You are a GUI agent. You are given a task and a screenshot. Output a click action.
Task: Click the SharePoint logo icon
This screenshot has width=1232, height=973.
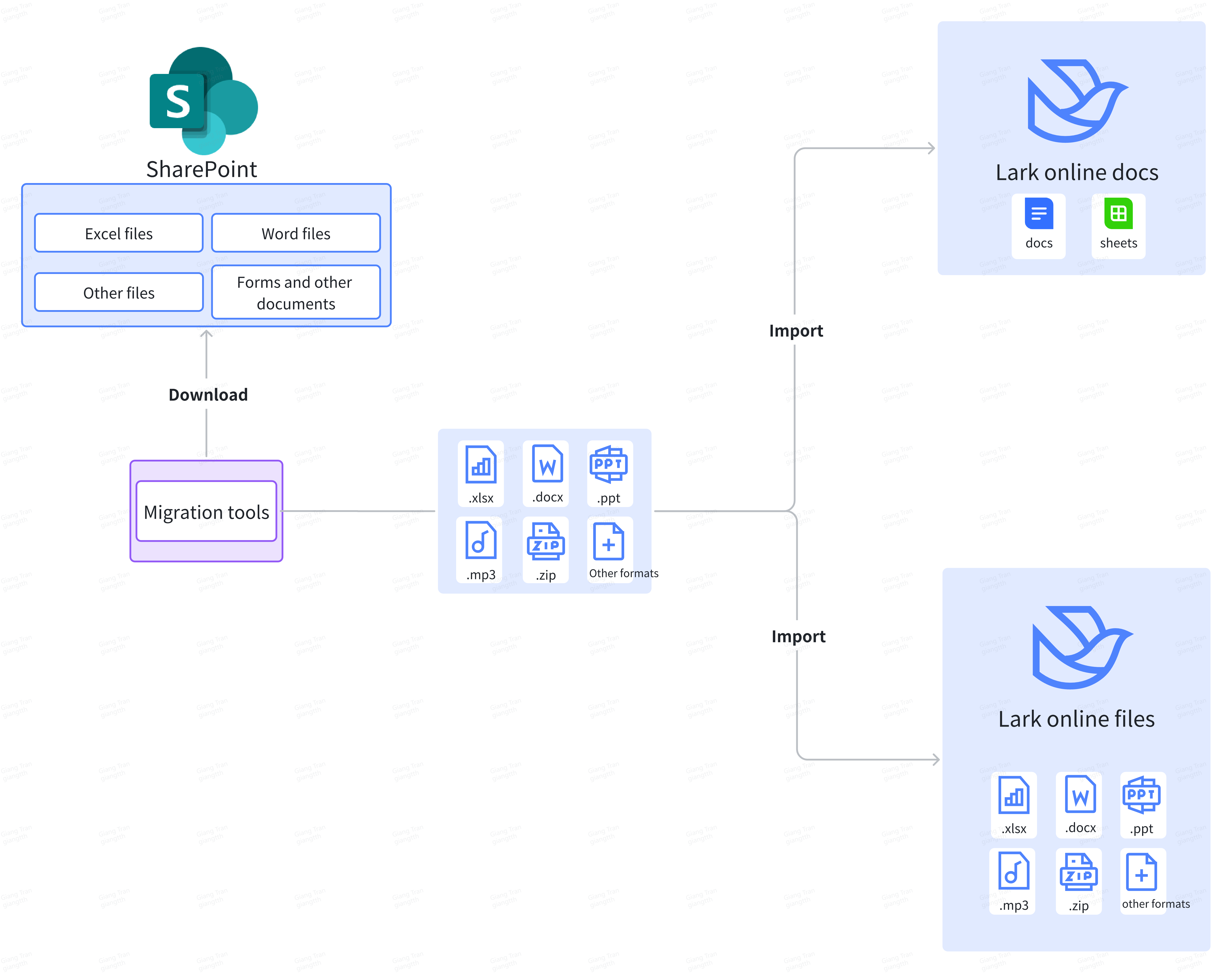[203, 101]
